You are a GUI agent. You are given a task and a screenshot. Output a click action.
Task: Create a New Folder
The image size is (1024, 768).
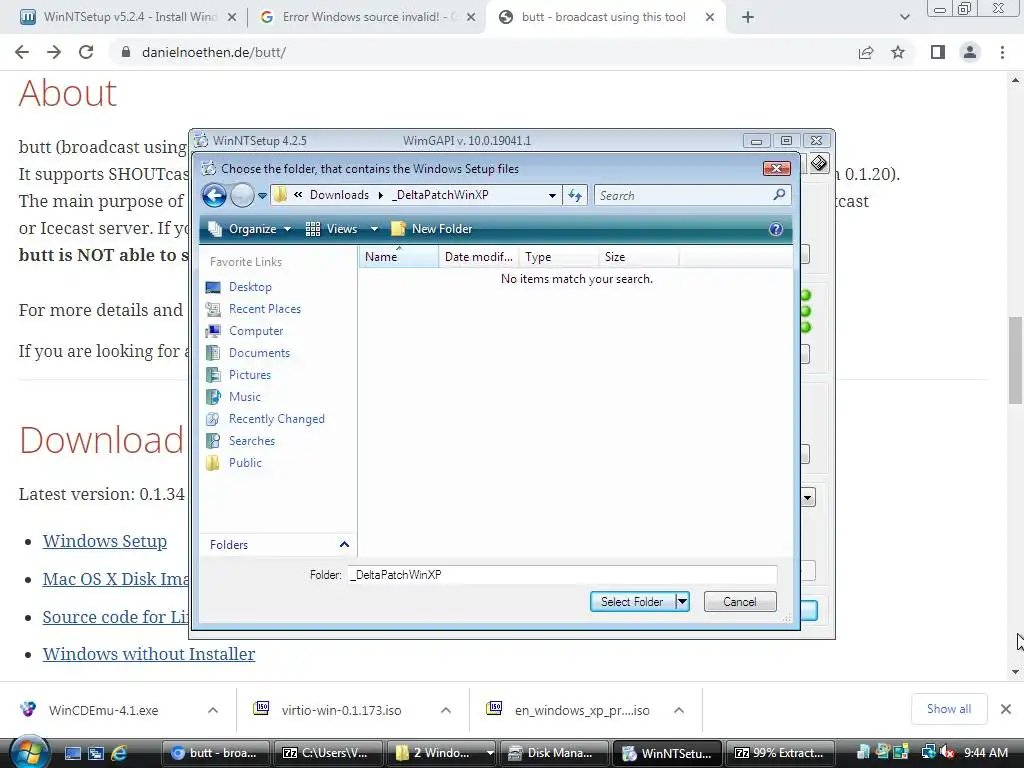[x=432, y=229]
